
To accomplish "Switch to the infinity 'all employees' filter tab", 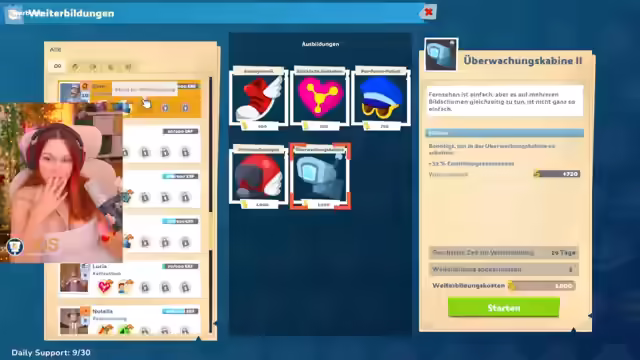I will pyautogui.click(x=58, y=66).
